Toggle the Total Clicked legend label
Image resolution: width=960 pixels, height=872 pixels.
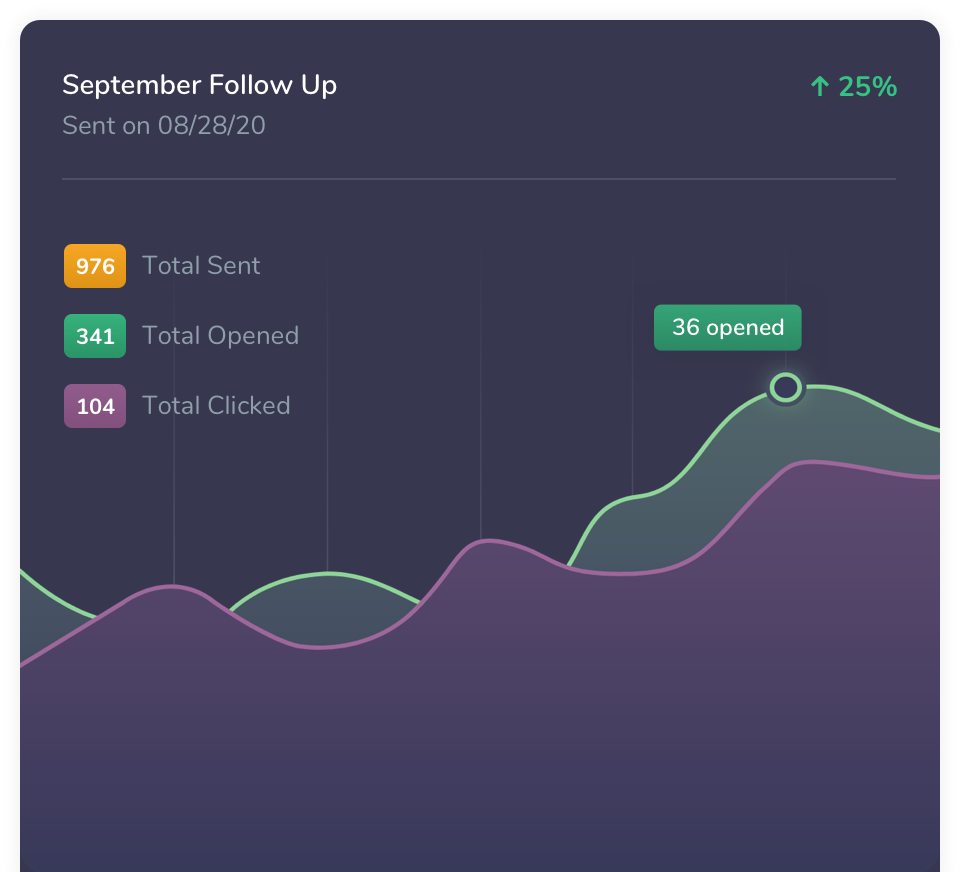pyautogui.click(x=216, y=406)
